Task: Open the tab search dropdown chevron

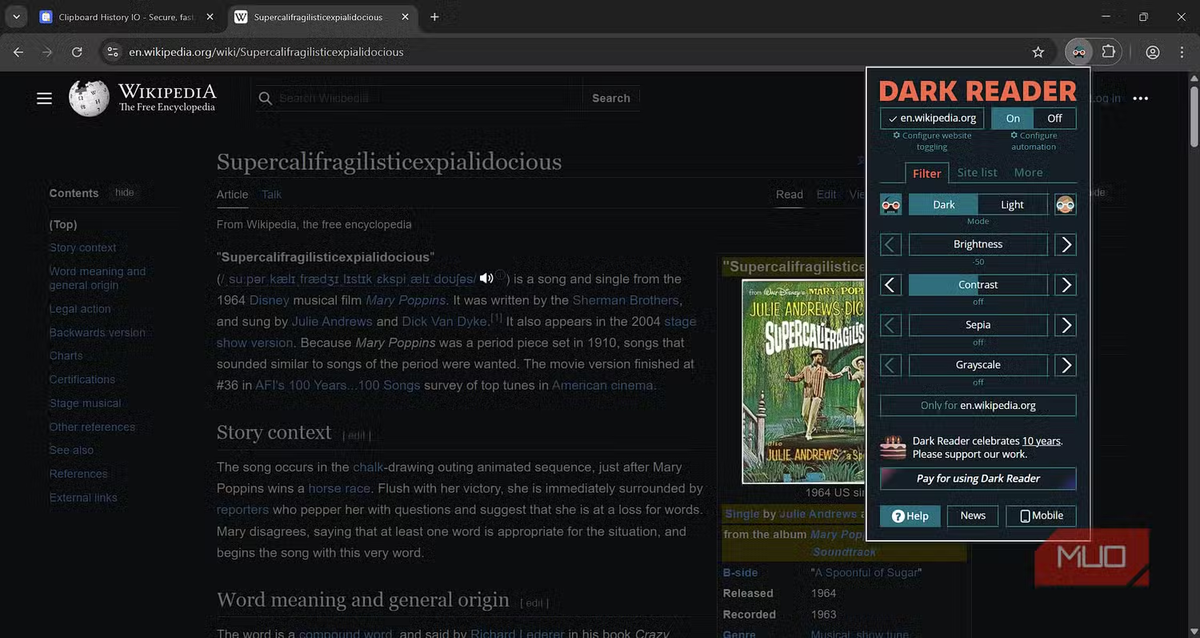Action: [17, 17]
